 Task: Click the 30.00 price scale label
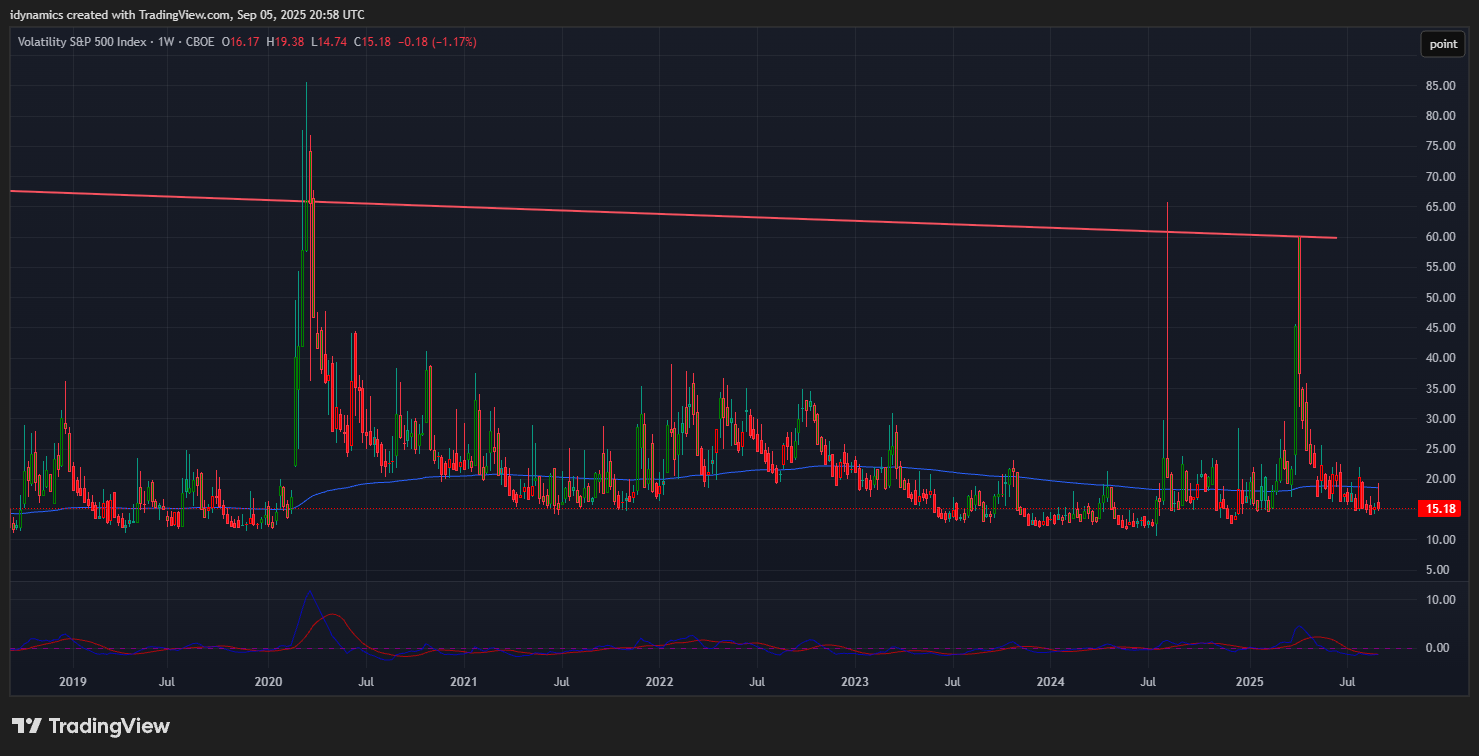[x=1440, y=419]
